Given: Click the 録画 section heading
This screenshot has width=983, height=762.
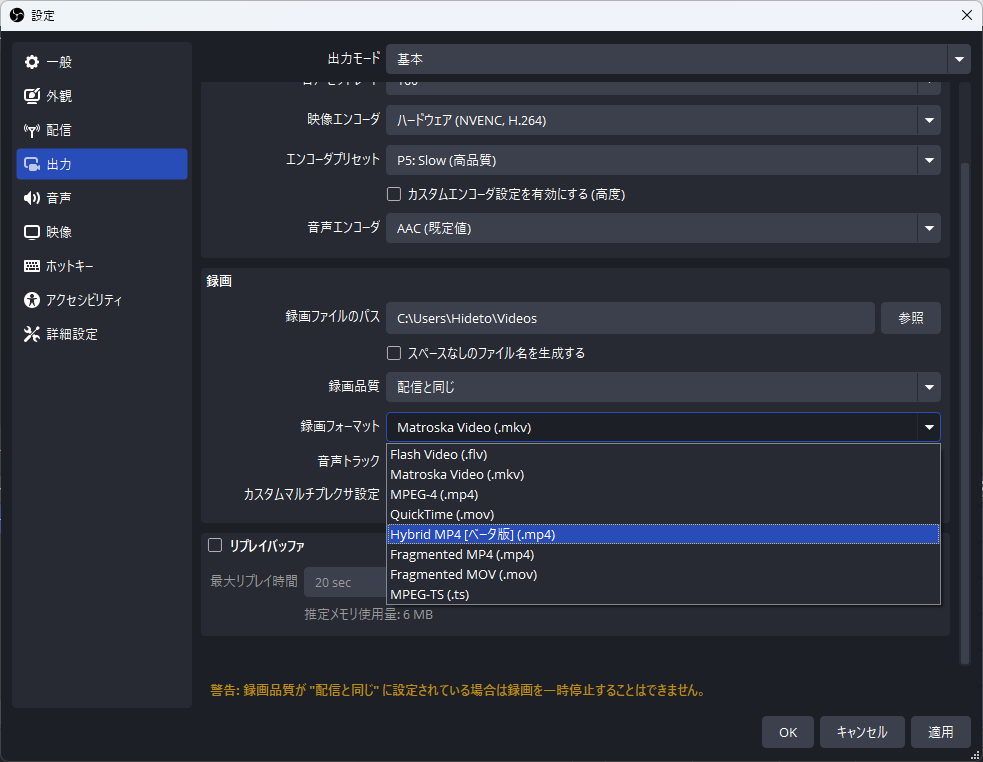Looking at the screenshot, I should (x=219, y=281).
